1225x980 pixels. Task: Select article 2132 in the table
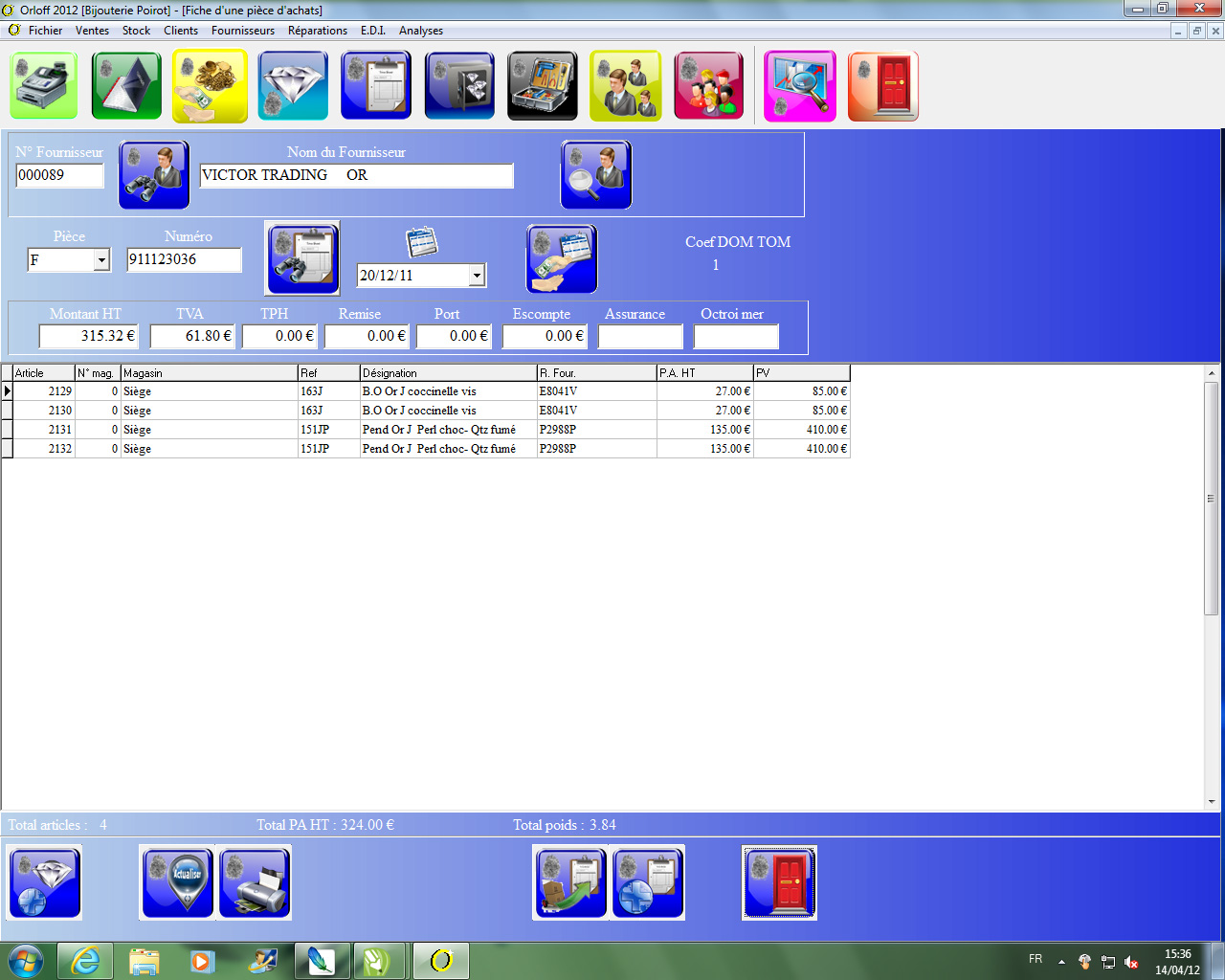tap(426, 449)
